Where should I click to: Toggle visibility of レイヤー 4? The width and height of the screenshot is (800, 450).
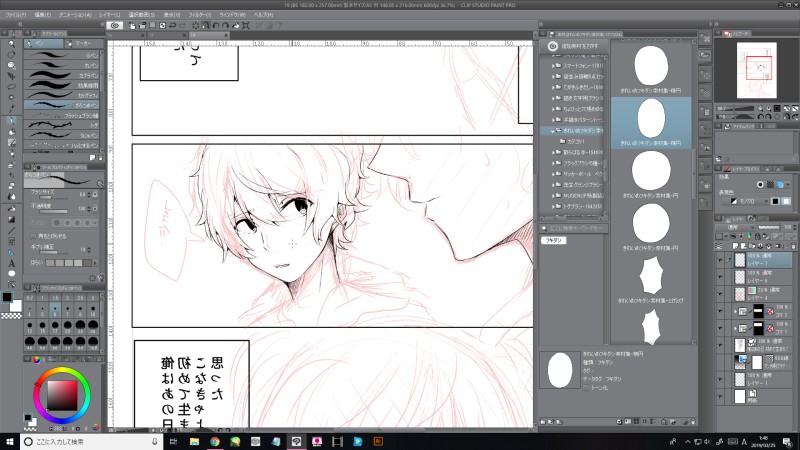pos(720,294)
